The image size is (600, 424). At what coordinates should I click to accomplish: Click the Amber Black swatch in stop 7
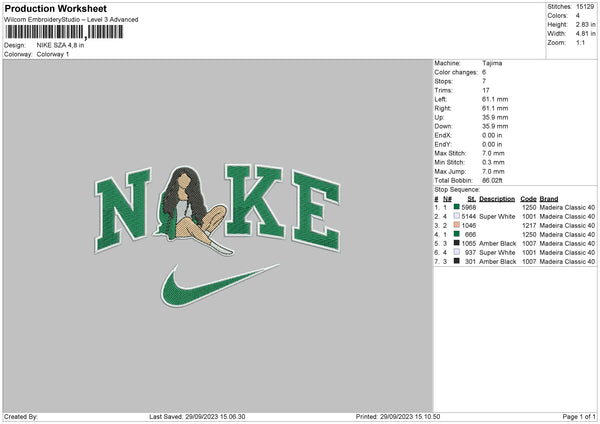(456, 261)
